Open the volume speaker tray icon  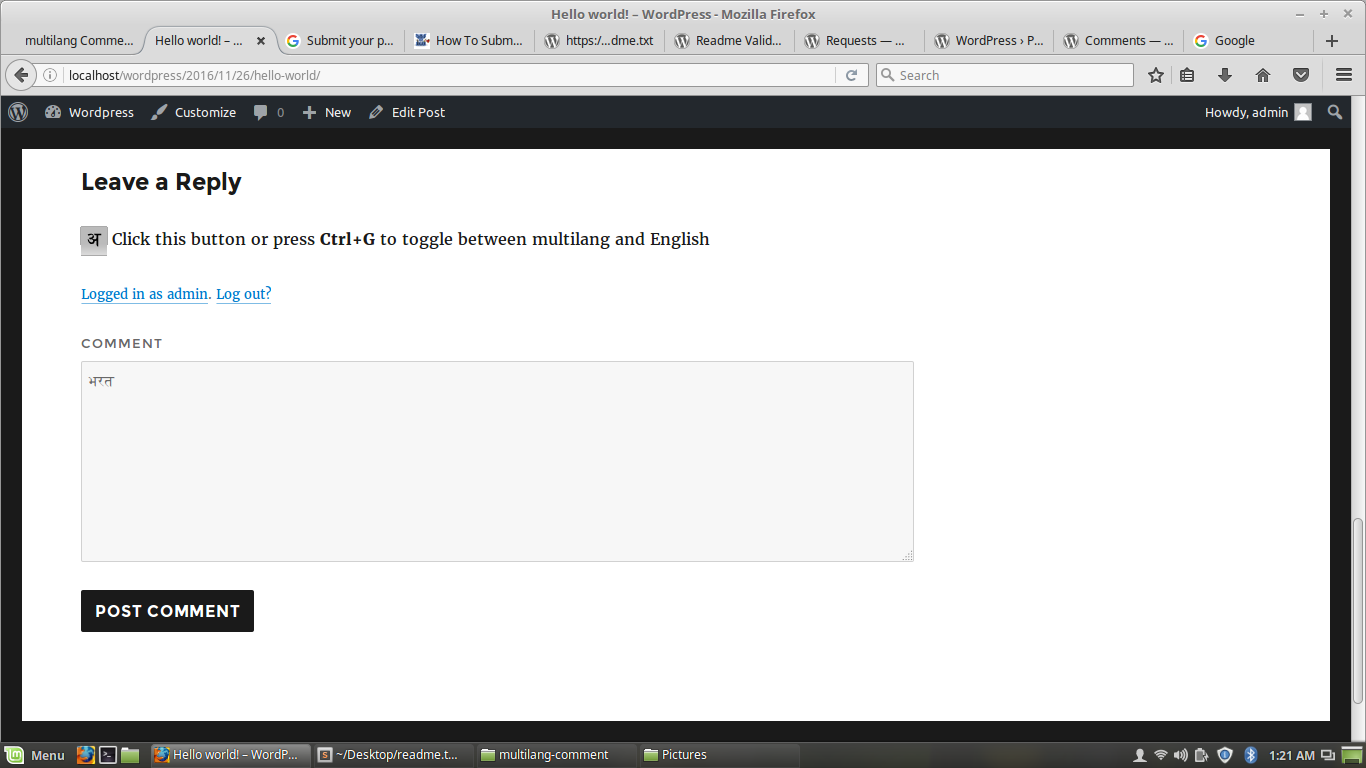point(1181,755)
